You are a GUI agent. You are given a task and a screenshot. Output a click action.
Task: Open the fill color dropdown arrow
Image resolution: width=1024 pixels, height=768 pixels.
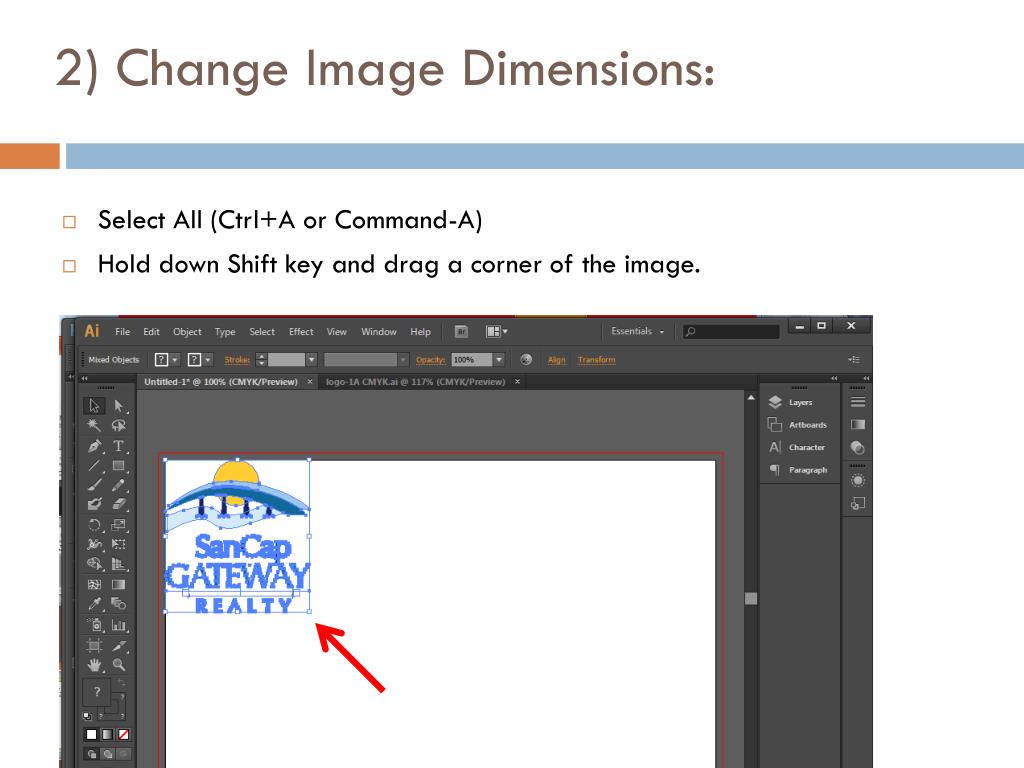pyautogui.click(x=175, y=360)
